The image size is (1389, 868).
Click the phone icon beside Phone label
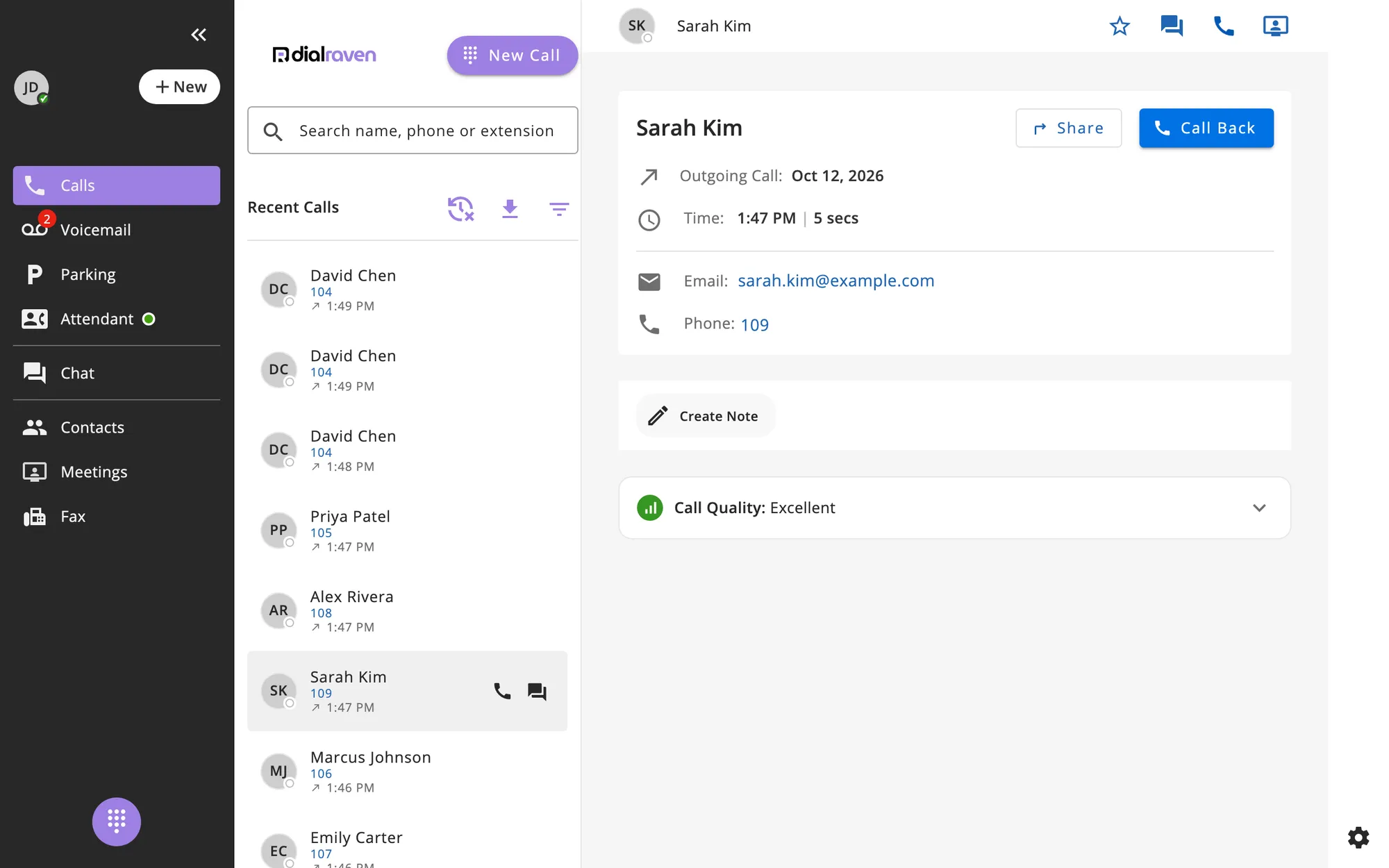649,324
